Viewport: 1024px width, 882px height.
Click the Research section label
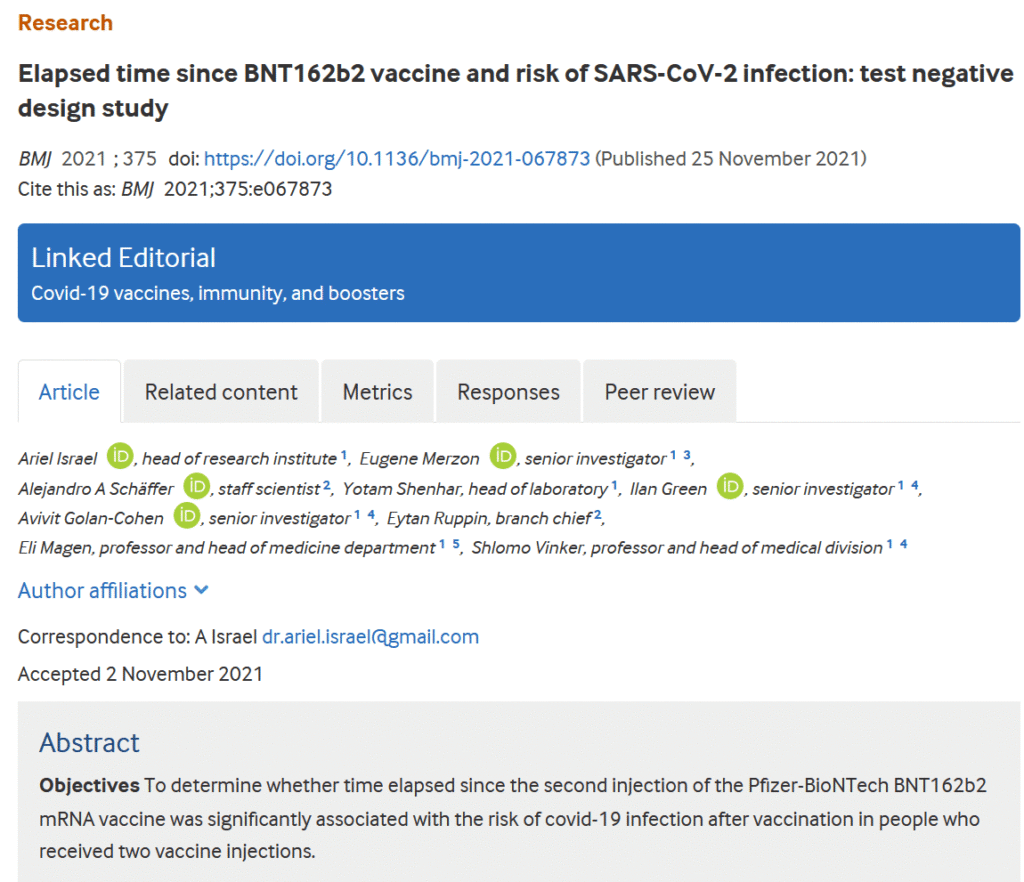(x=65, y=23)
